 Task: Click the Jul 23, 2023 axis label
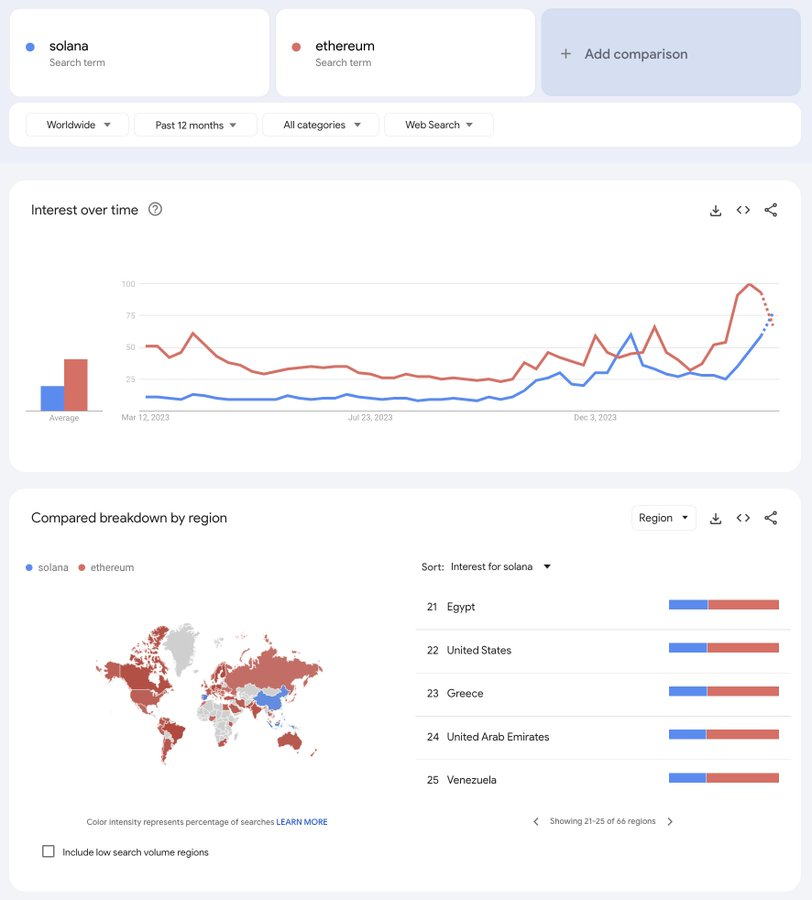[x=370, y=418]
